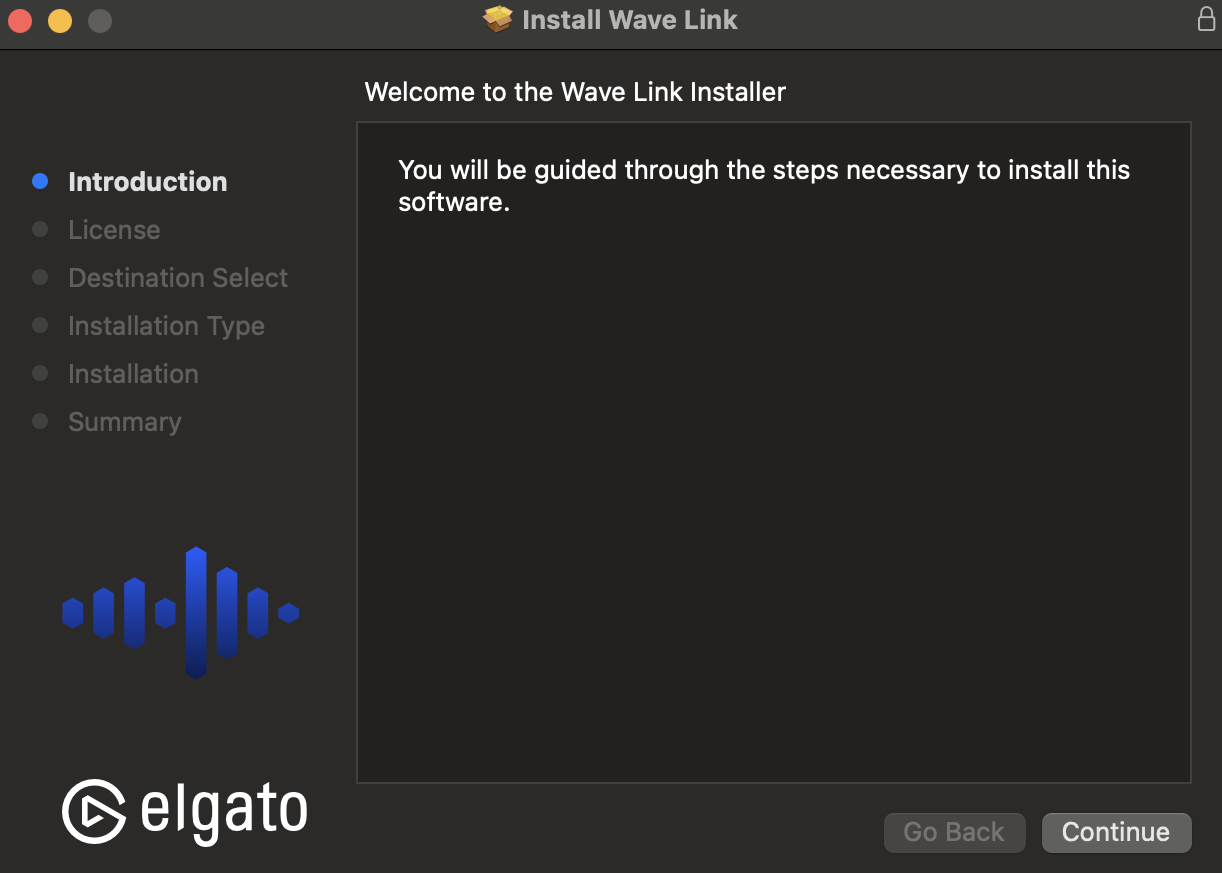Click the introductory guidance message text
1222x873 pixels.
pyautogui.click(x=763, y=186)
